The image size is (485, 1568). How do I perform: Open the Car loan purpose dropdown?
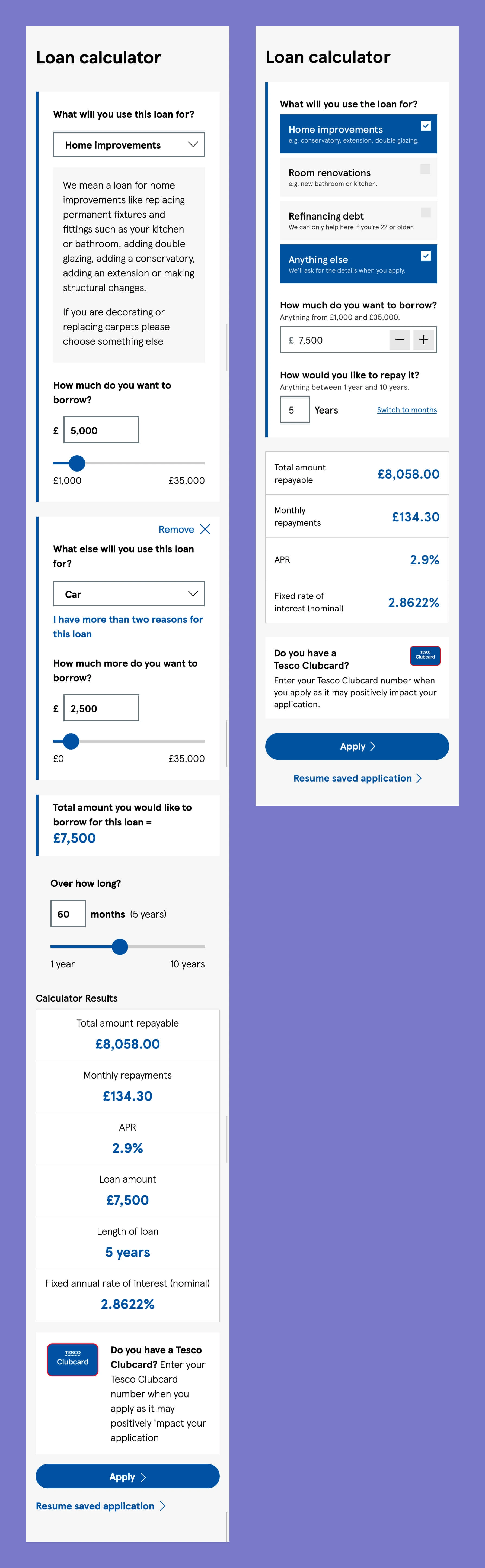pyautogui.click(x=129, y=594)
